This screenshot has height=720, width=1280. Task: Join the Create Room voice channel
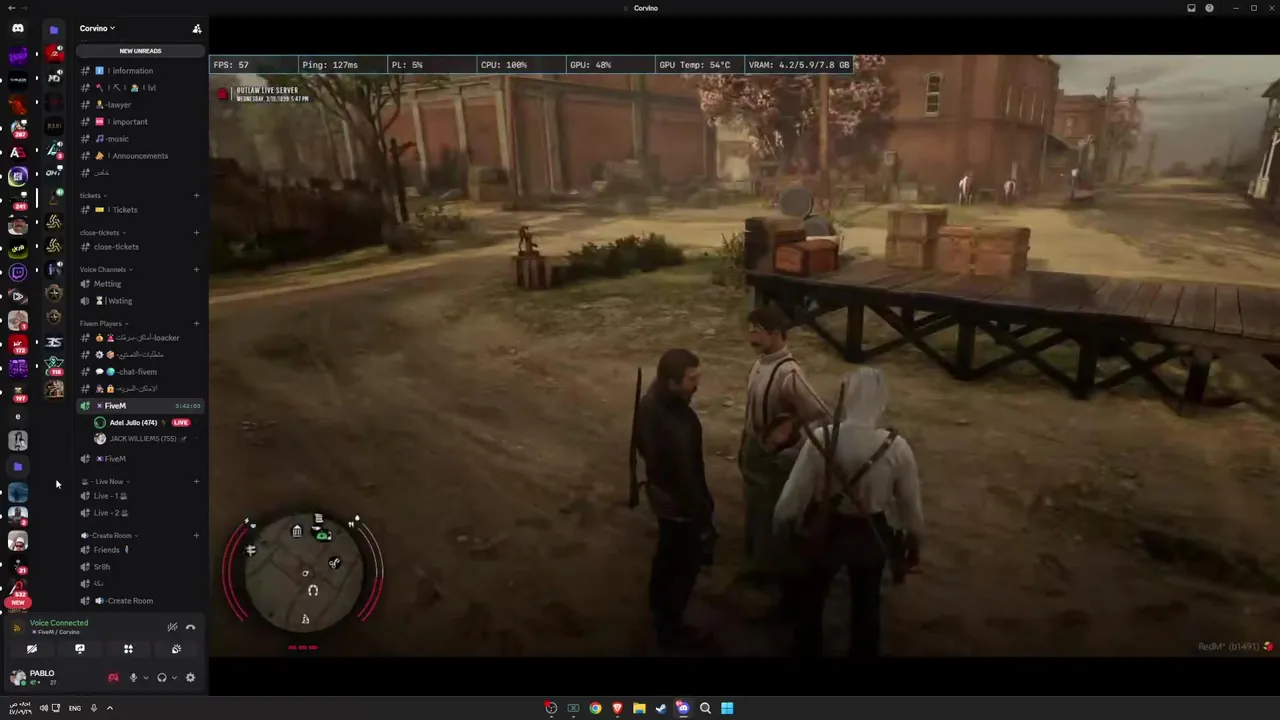click(x=140, y=601)
